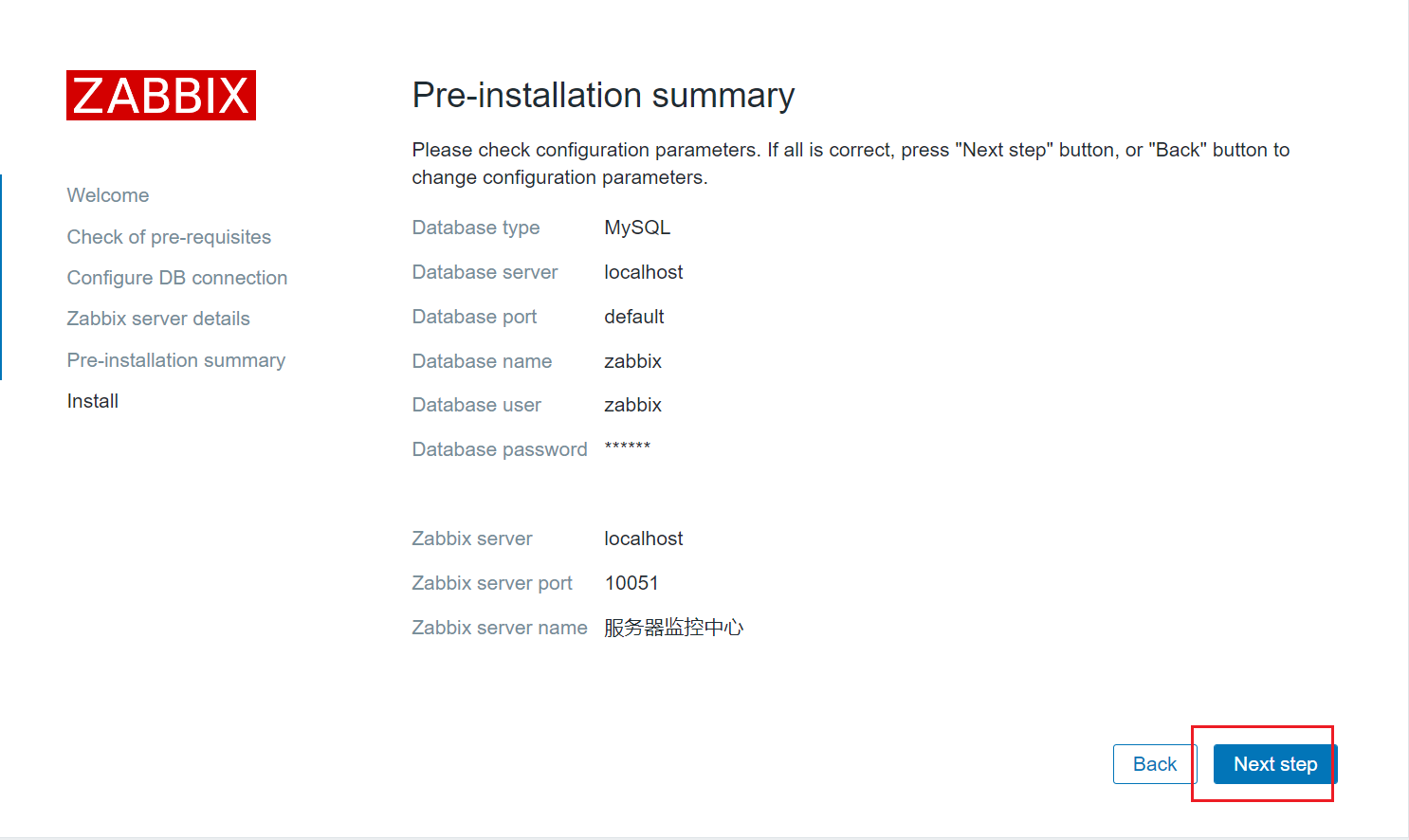Click the Database type label
The height and width of the screenshot is (840, 1409).
pyautogui.click(x=476, y=228)
